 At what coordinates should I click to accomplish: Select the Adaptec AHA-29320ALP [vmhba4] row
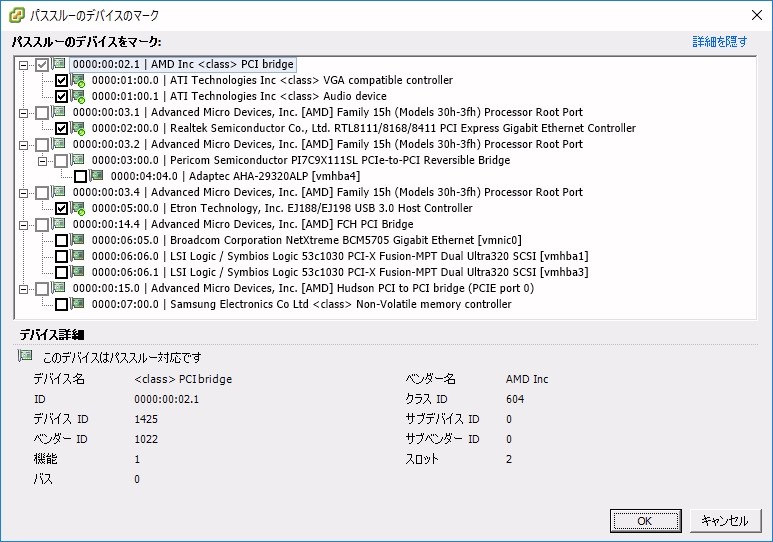[x=235, y=176]
